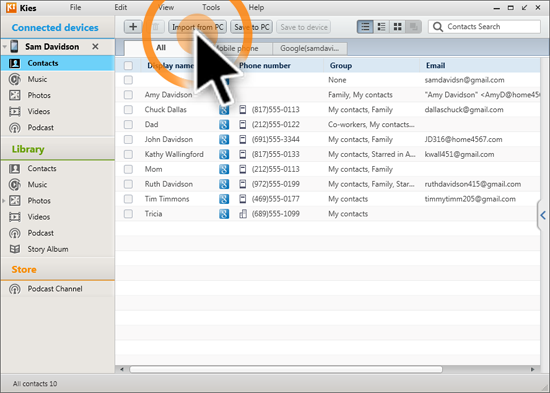Switch to thumbnail grid view icon
The width and height of the screenshot is (550, 393).
tap(397, 27)
